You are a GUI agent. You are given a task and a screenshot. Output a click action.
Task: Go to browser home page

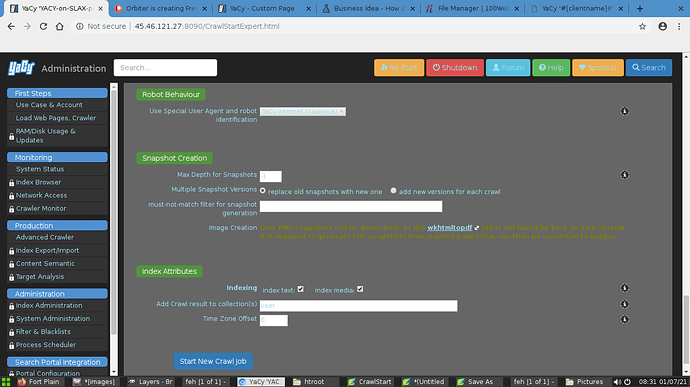59,26
